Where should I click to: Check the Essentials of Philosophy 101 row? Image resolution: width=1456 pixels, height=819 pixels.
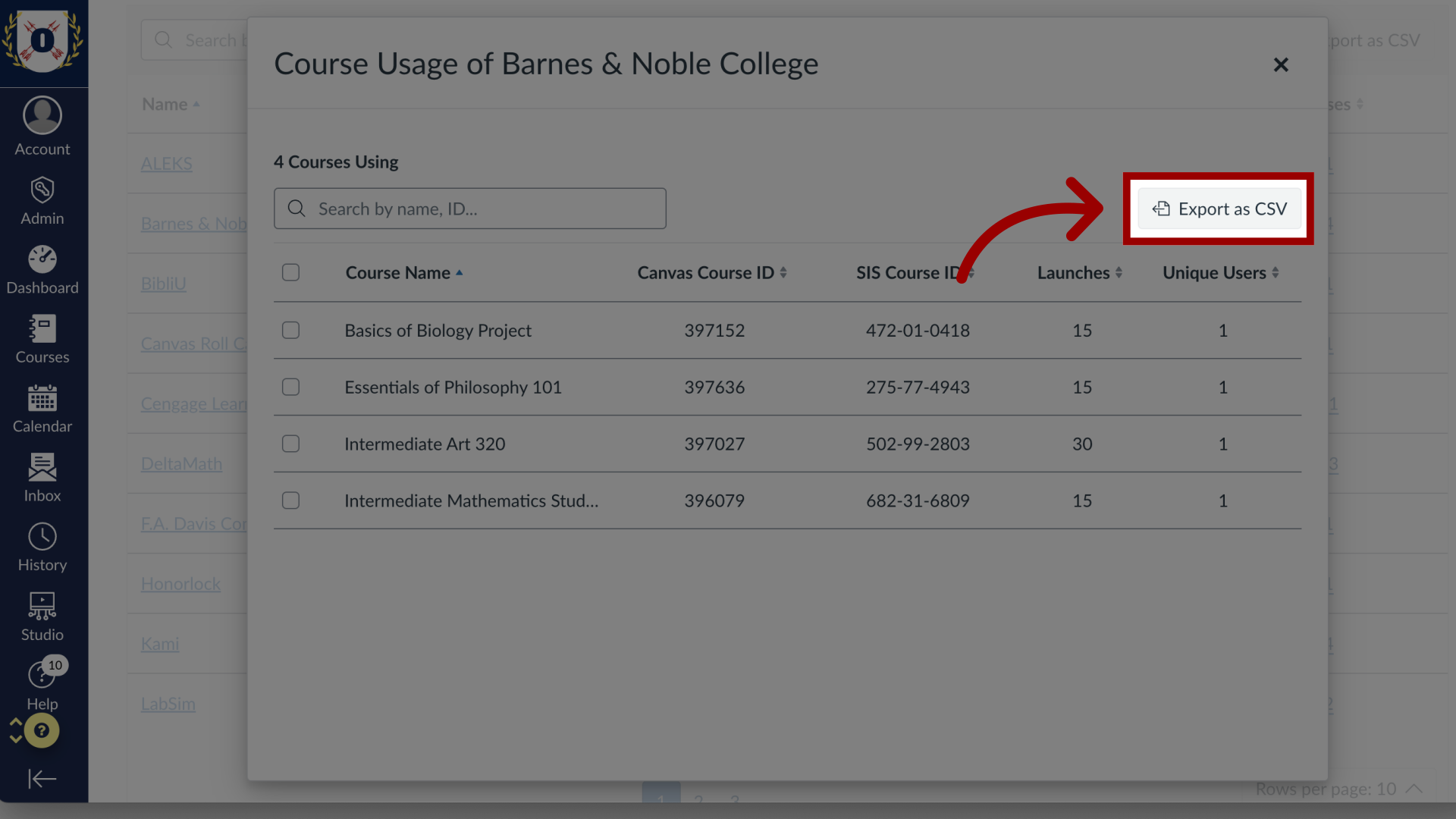point(290,387)
